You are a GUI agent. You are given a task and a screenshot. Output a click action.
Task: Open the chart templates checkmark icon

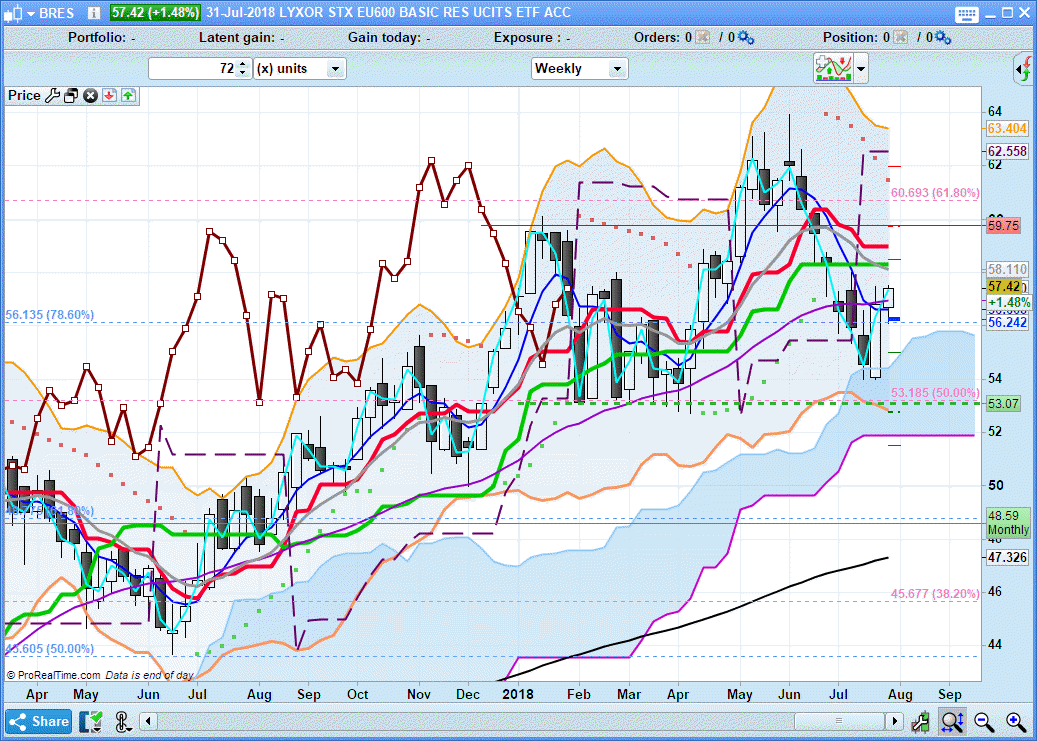coord(91,721)
